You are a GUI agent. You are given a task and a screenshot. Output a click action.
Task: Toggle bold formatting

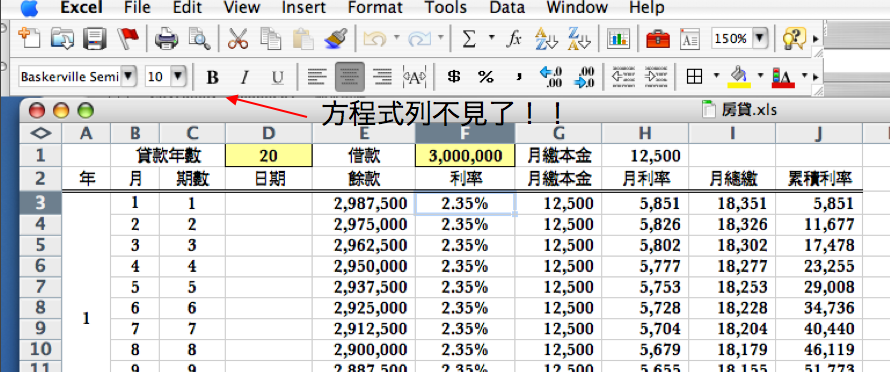[x=212, y=77]
